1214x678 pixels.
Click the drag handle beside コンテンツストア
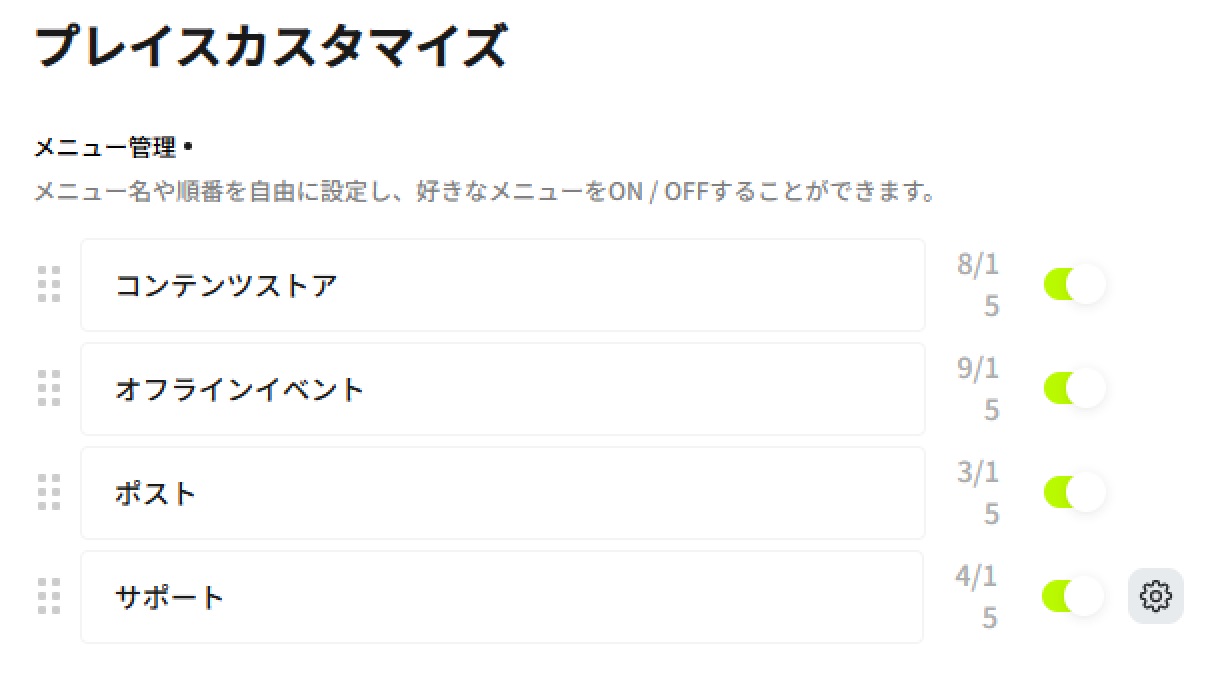[x=48, y=285]
